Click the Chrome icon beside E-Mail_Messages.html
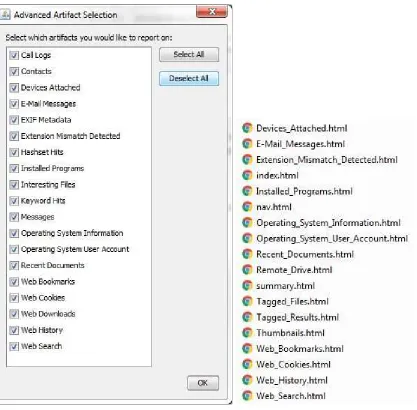Viewport: 417px width, 410px height. (x=247, y=144)
